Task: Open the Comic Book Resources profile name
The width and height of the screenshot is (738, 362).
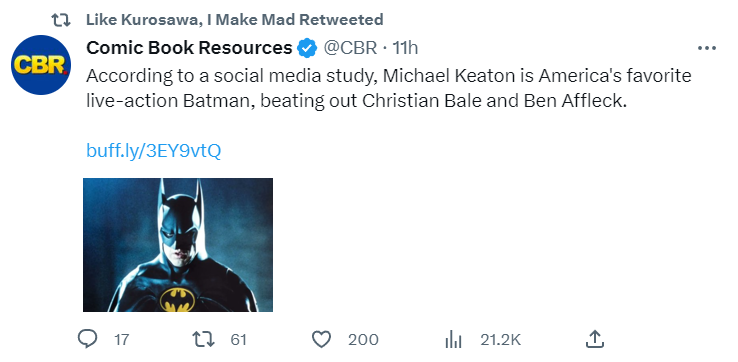Action: (x=189, y=48)
